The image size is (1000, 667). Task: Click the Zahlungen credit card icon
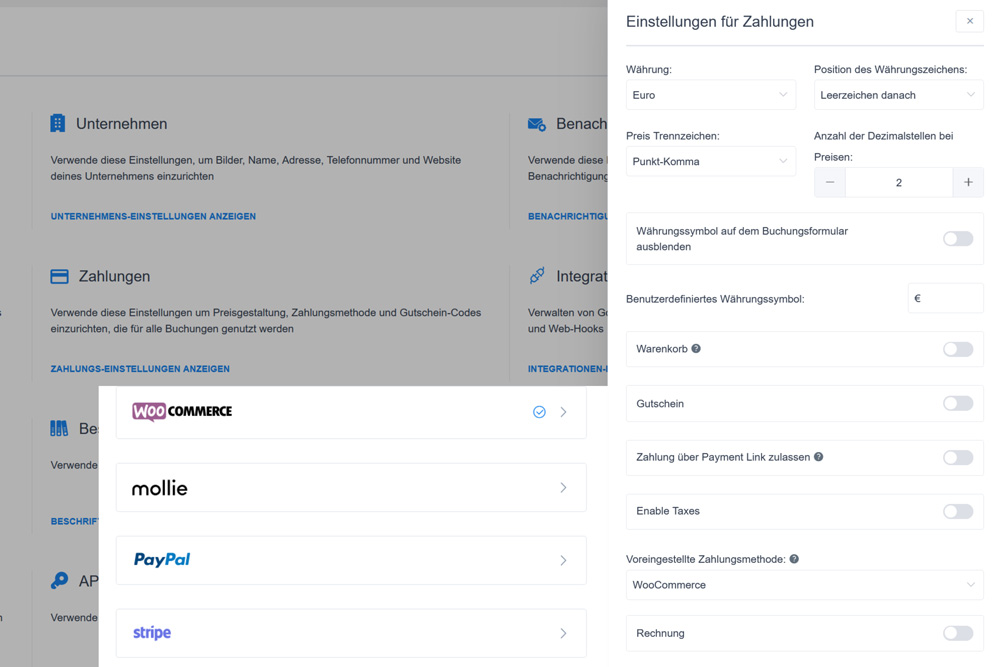pyautogui.click(x=59, y=276)
